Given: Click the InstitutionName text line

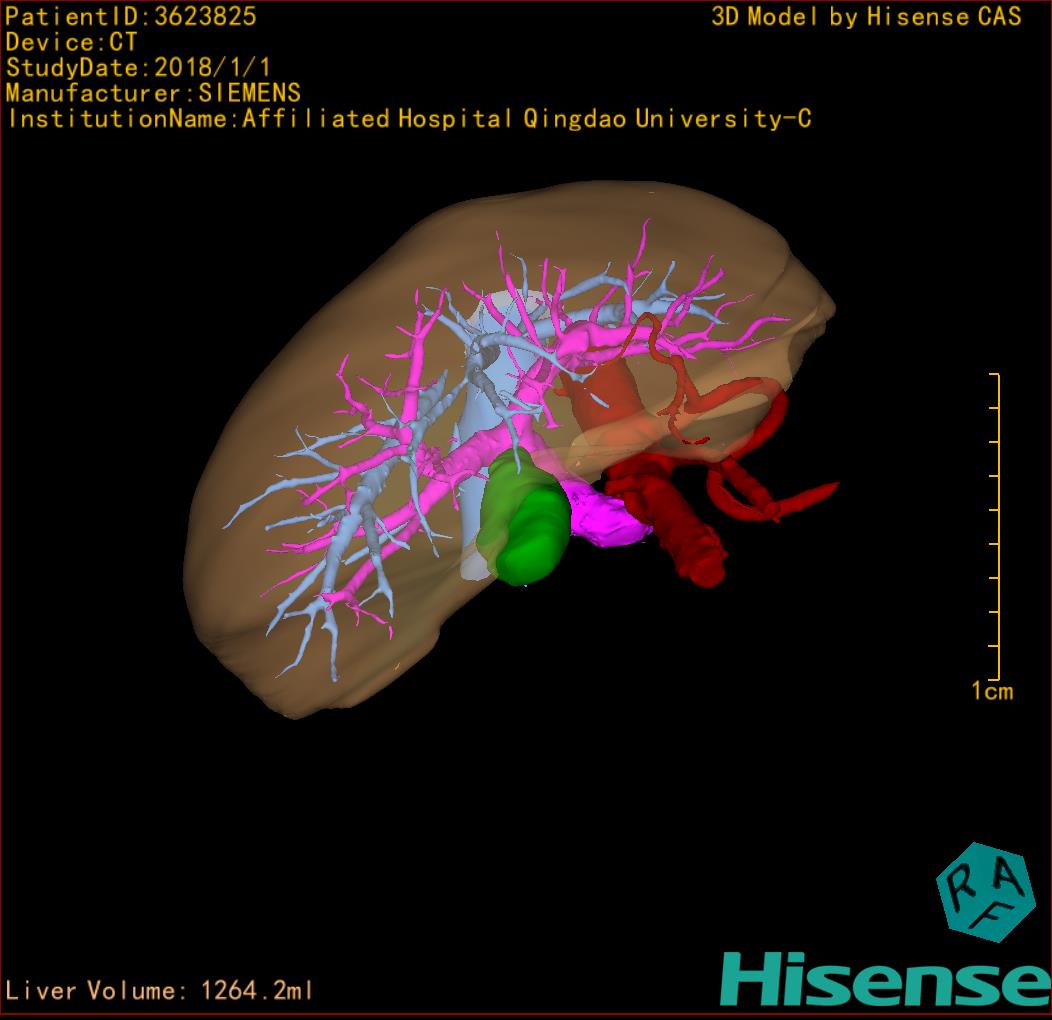Looking at the screenshot, I should point(408,119).
